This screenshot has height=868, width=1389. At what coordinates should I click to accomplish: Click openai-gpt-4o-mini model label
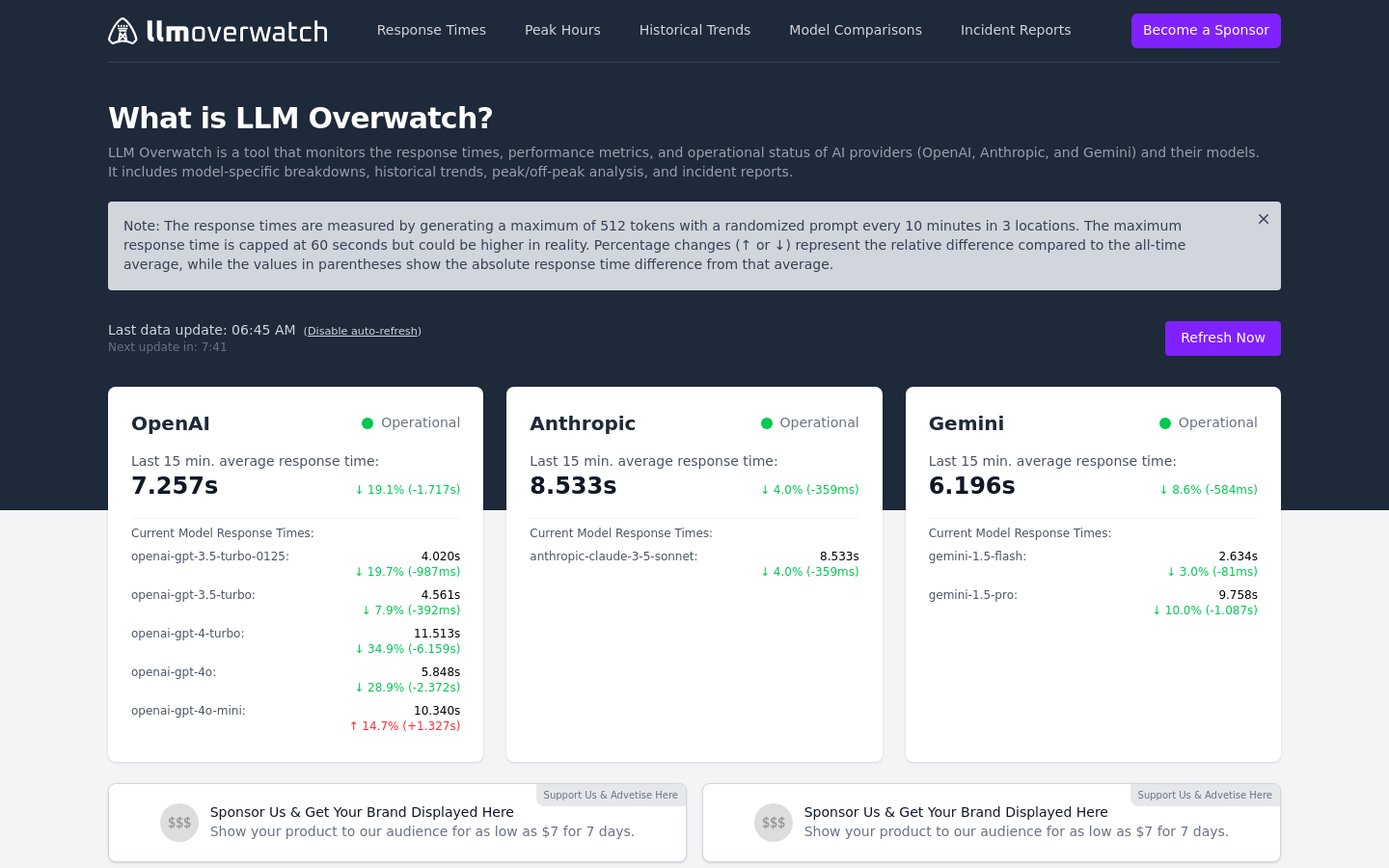click(188, 711)
